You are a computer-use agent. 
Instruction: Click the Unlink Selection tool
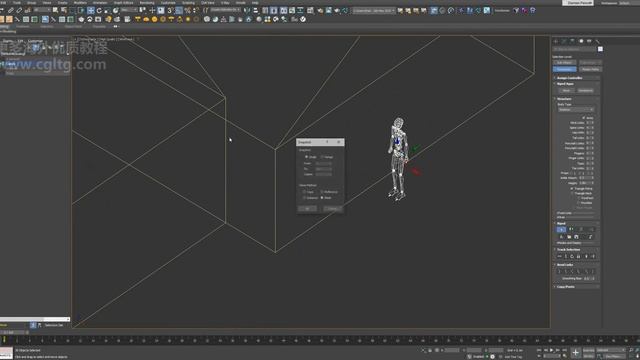click(19, 10)
